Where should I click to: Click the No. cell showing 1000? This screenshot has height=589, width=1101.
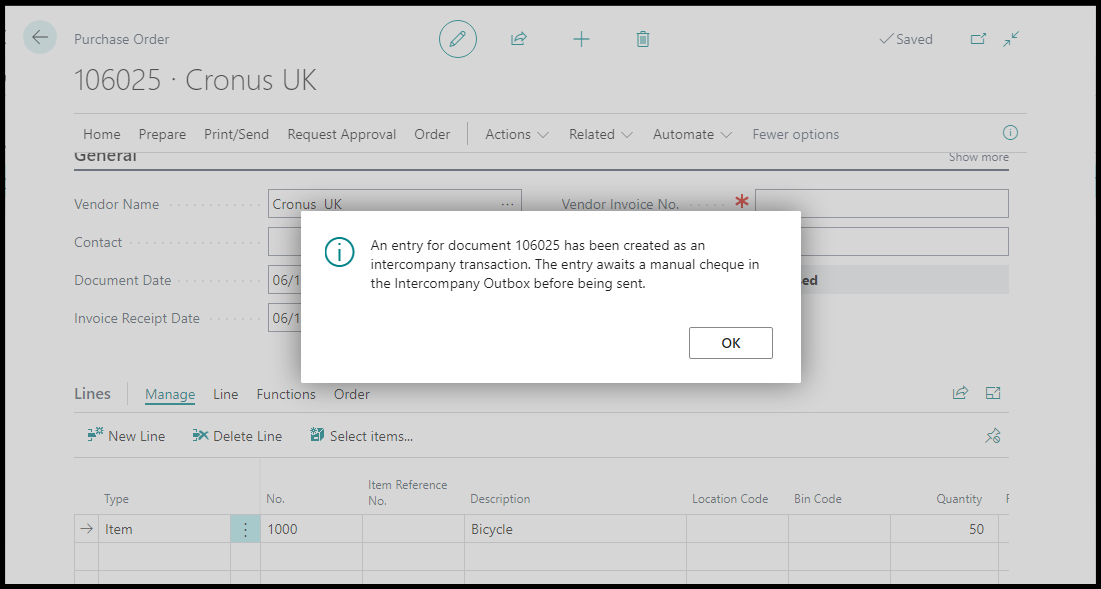tap(311, 529)
